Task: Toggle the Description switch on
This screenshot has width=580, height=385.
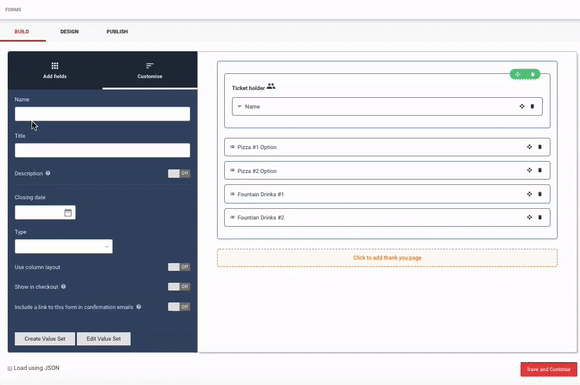Action: [x=179, y=173]
